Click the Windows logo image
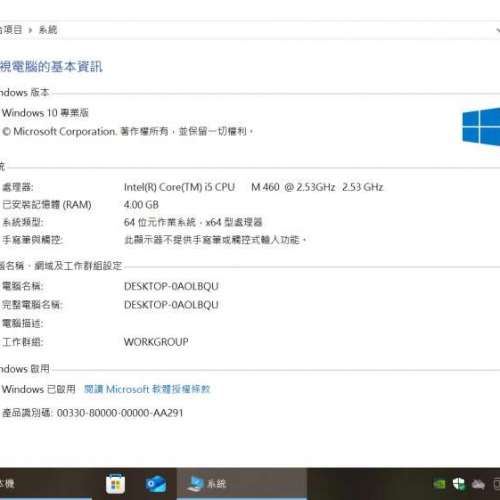 (481, 126)
